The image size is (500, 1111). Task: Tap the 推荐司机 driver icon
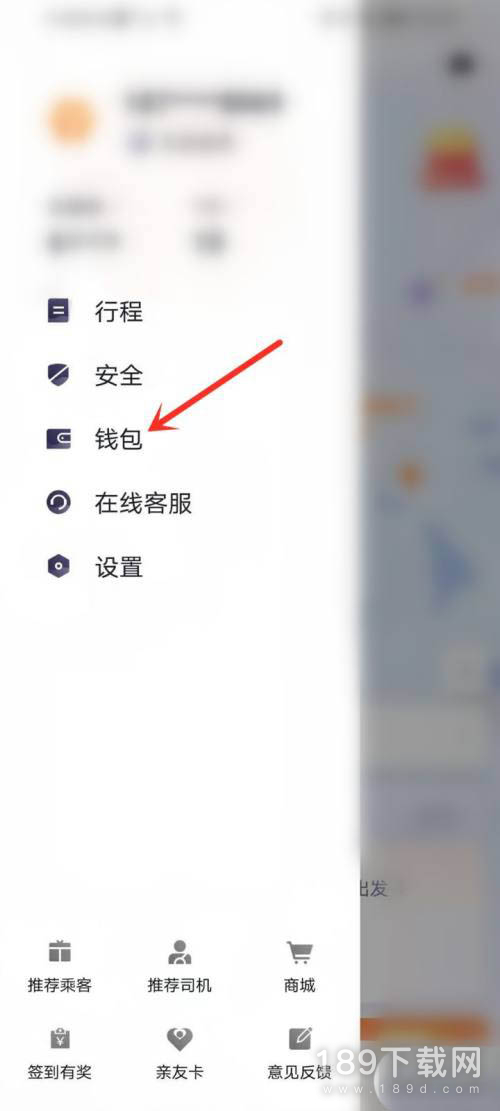click(x=179, y=952)
